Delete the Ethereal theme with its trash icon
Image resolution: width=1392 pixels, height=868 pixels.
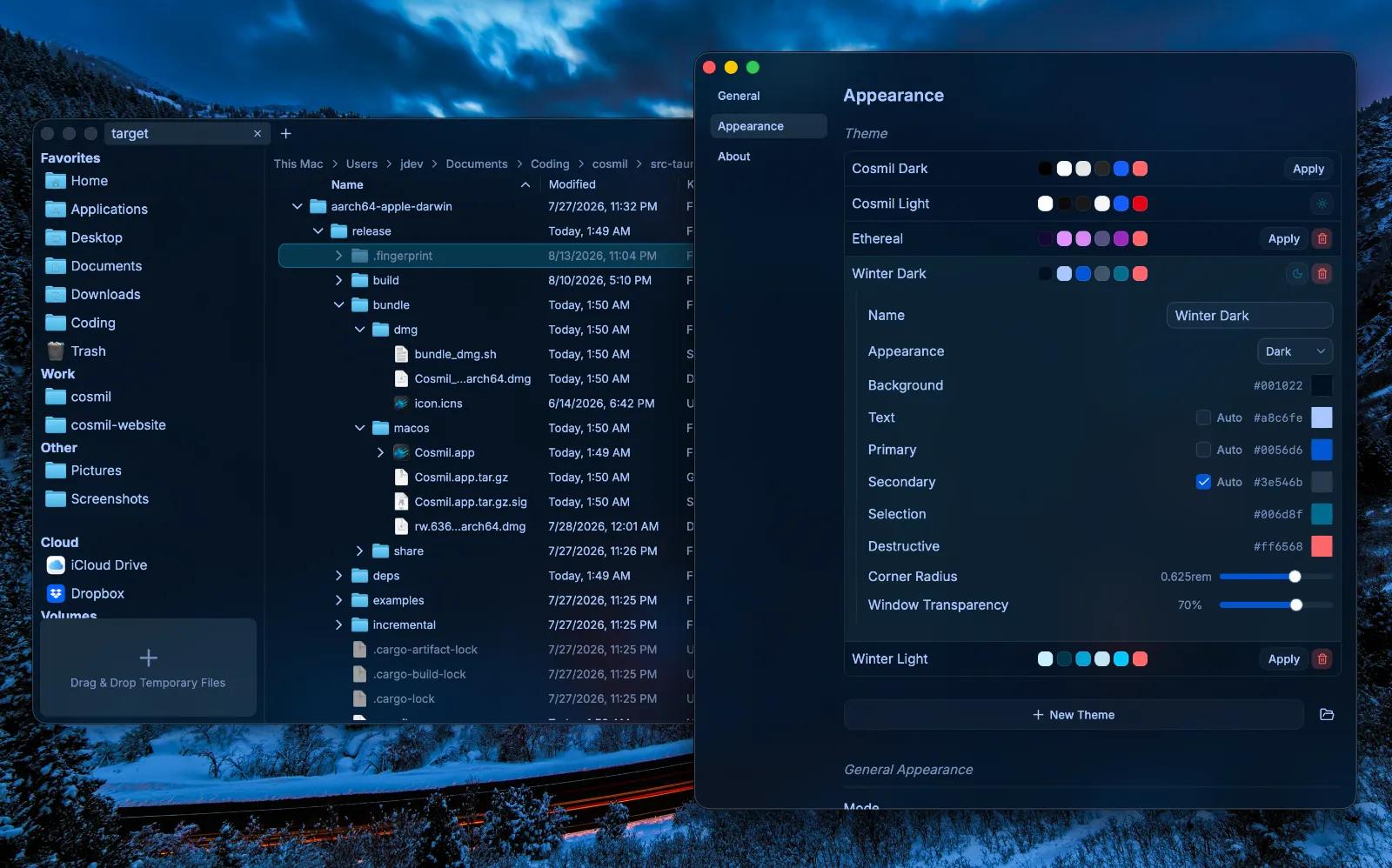pos(1322,238)
